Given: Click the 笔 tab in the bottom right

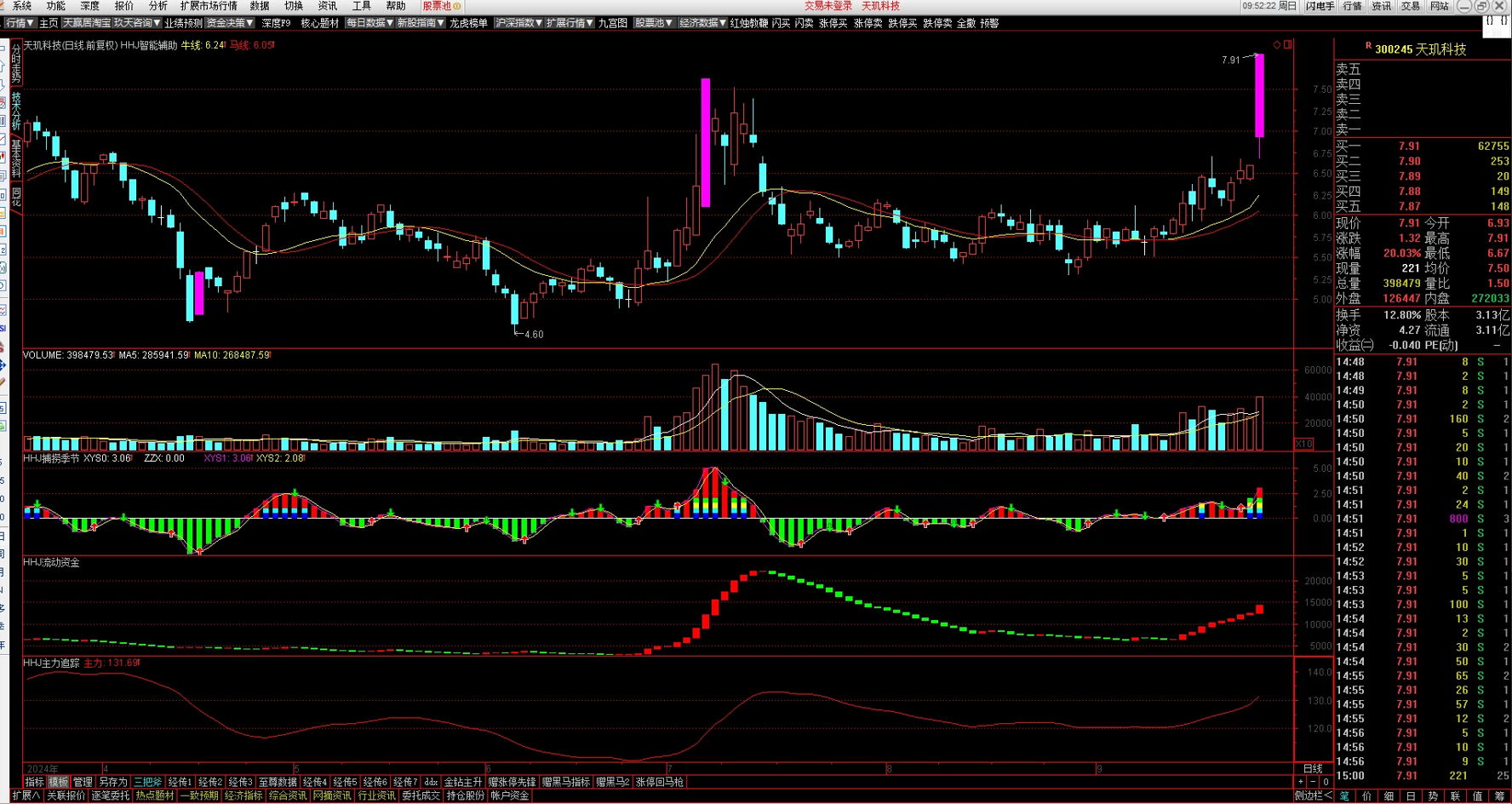Looking at the screenshot, I should [x=1344, y=795].
